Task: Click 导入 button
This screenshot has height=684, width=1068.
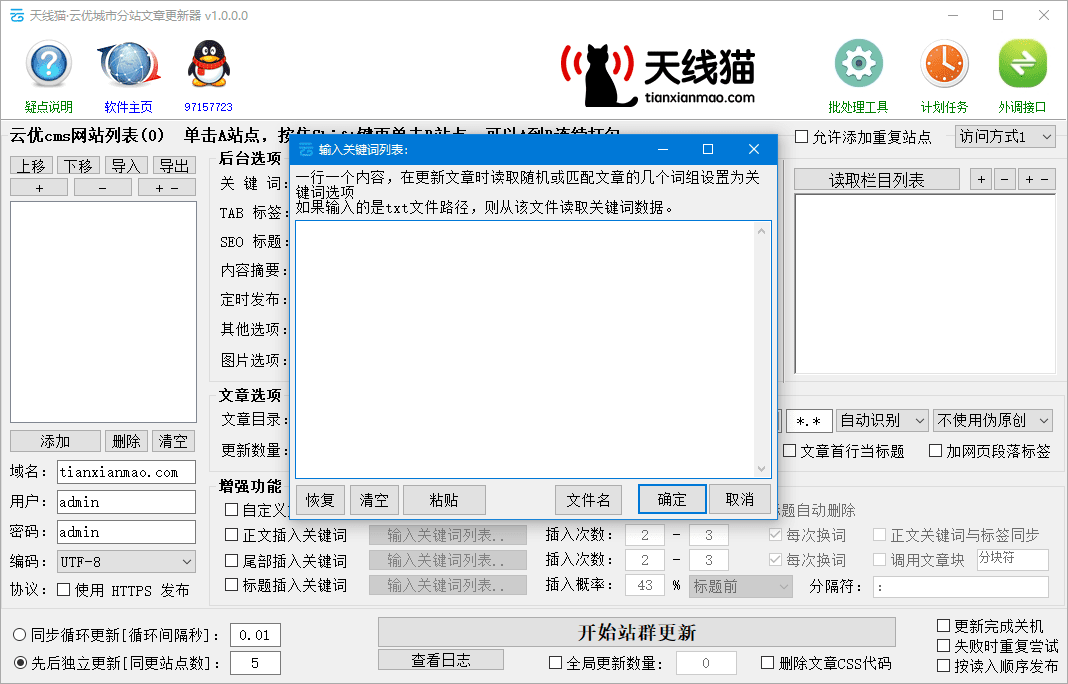Action: (126, 166)
